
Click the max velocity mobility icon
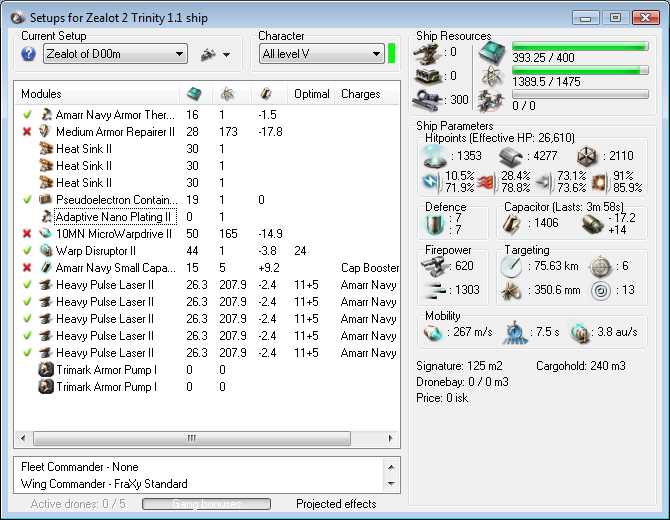pyautogui.click(x=433, y=333)
